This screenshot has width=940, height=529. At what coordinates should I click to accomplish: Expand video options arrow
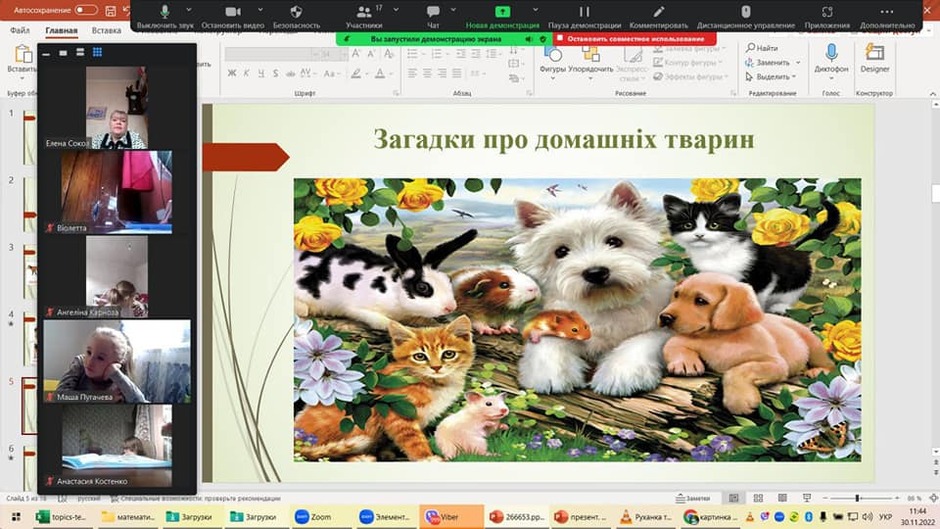(260, 10)
